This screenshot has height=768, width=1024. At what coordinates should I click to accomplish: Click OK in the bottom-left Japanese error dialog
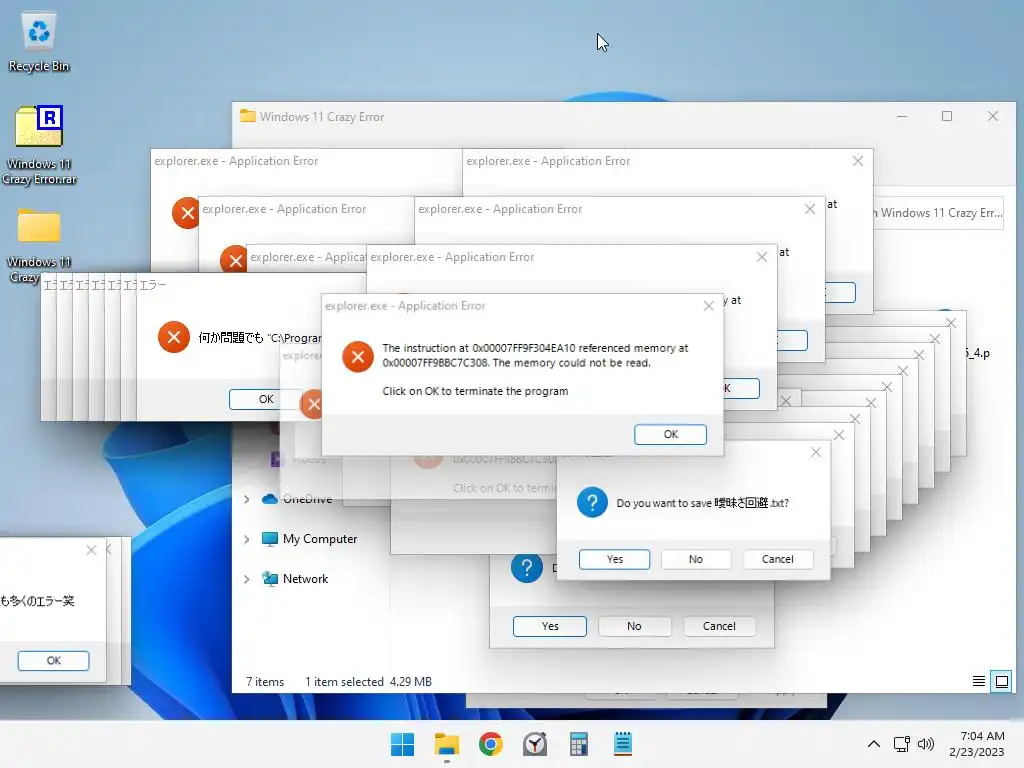54,660
